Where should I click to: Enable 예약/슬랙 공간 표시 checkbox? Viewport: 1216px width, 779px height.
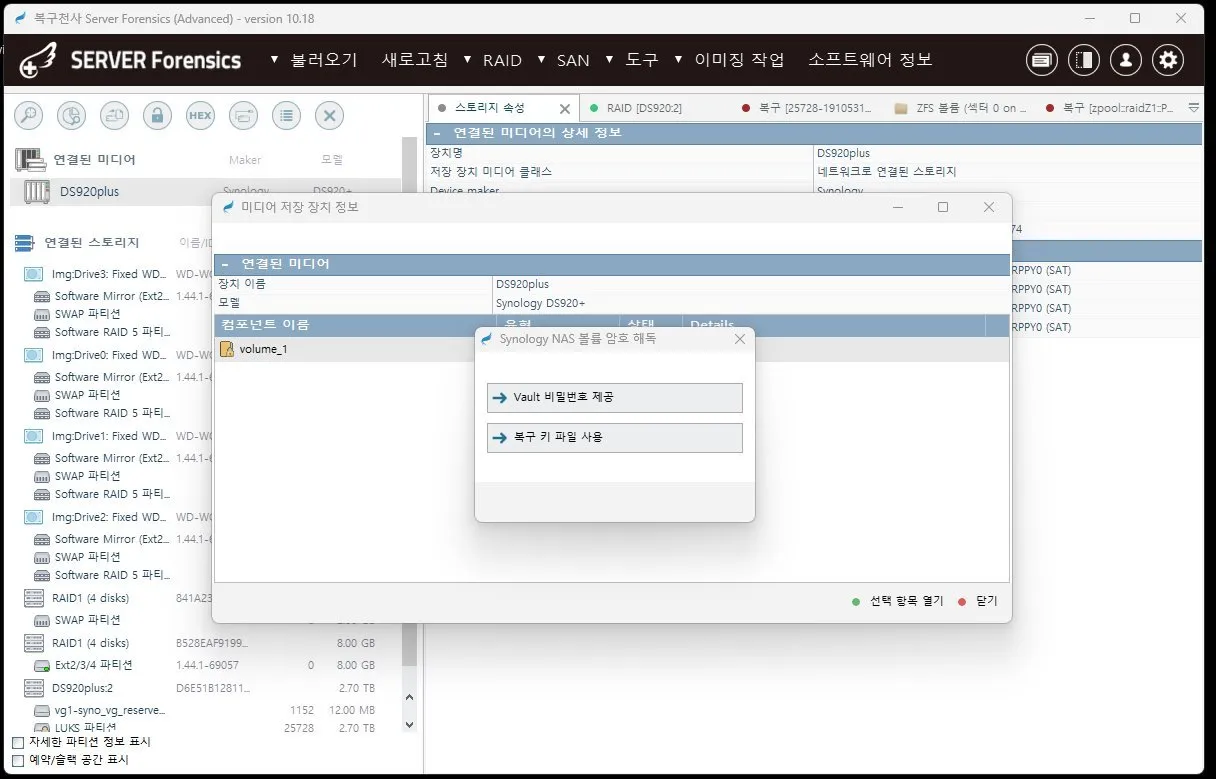click(17, 760)
